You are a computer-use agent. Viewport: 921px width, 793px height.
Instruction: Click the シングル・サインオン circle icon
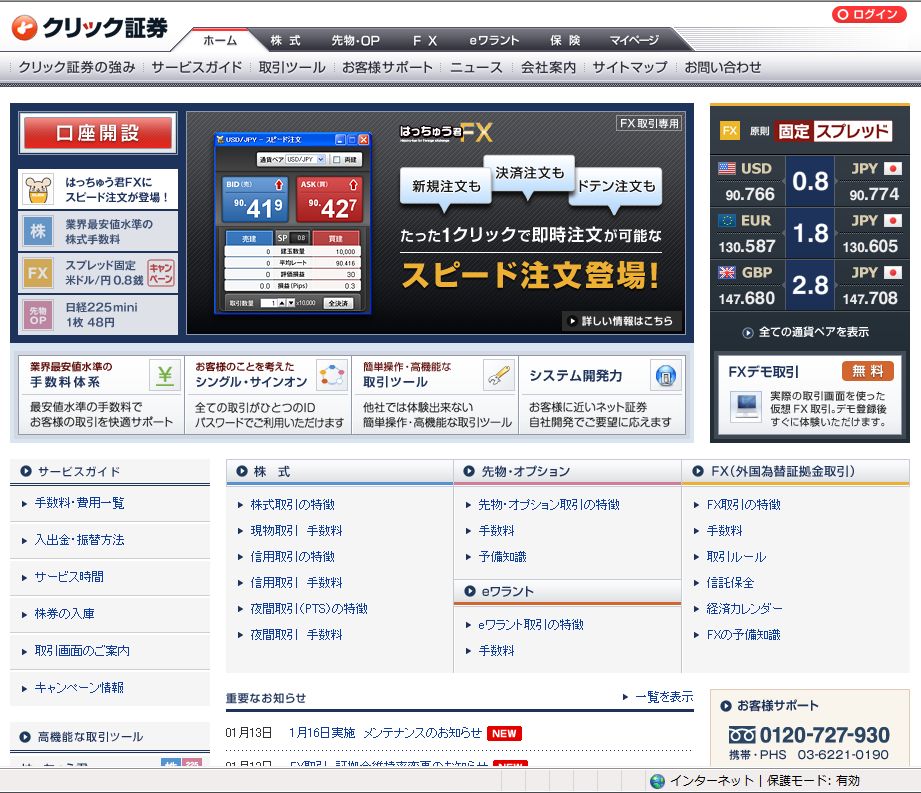(332, 375)
